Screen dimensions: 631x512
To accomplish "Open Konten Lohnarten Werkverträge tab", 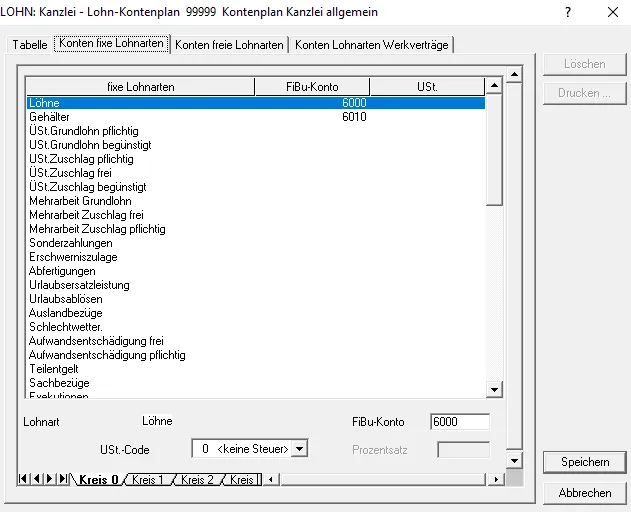I will pyautogui.click(x=372, y=44).
